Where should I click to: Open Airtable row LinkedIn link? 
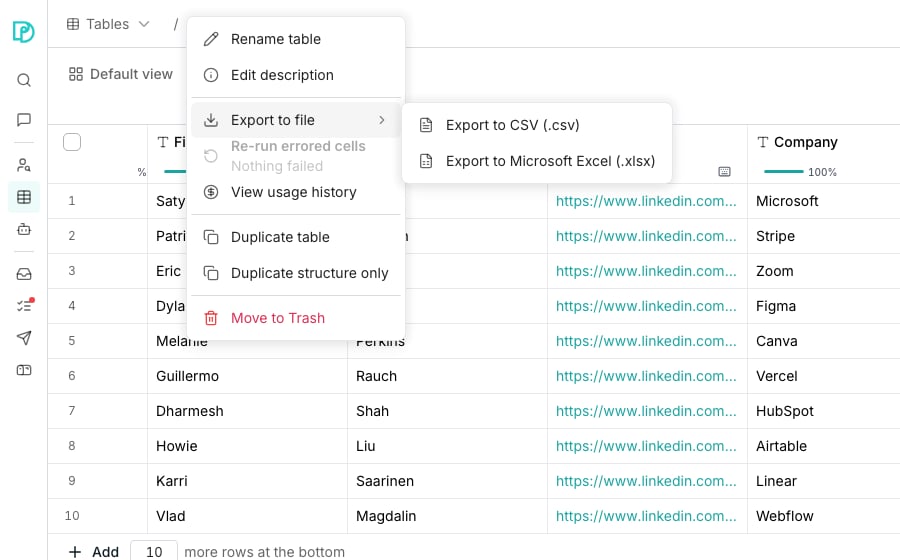(x=646, y=446)
